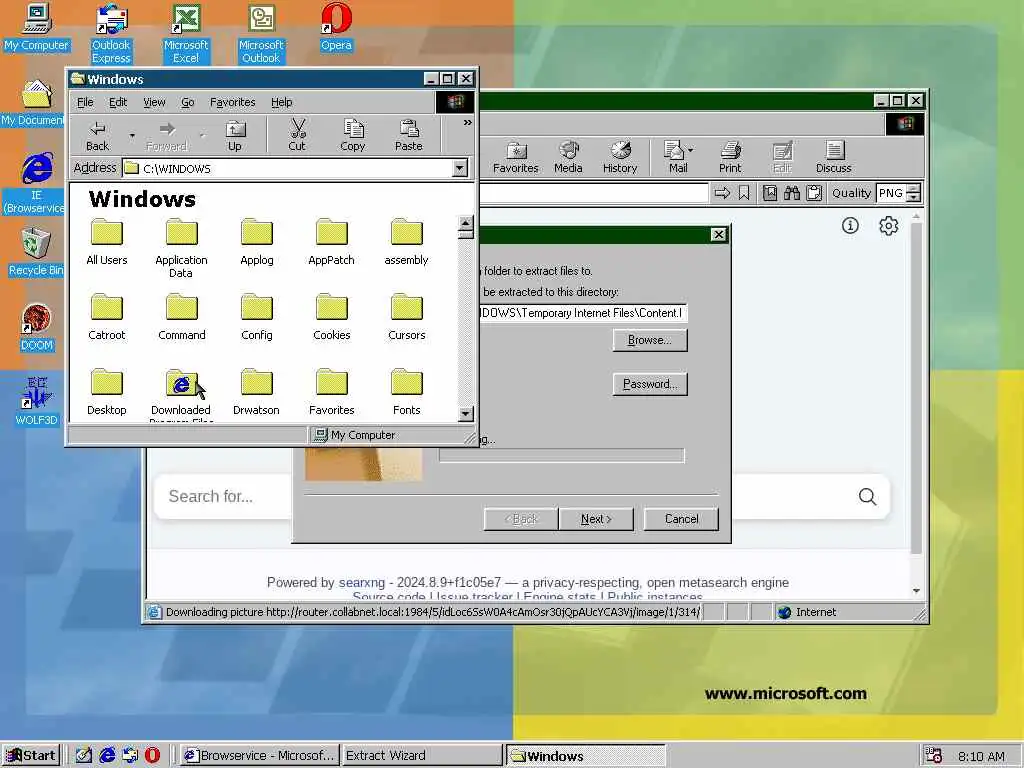Open Microsoft Outlook desktop shortcut
Viewport: 1024px width, 768px height.
pyautogui.click(x=261, y=34)
